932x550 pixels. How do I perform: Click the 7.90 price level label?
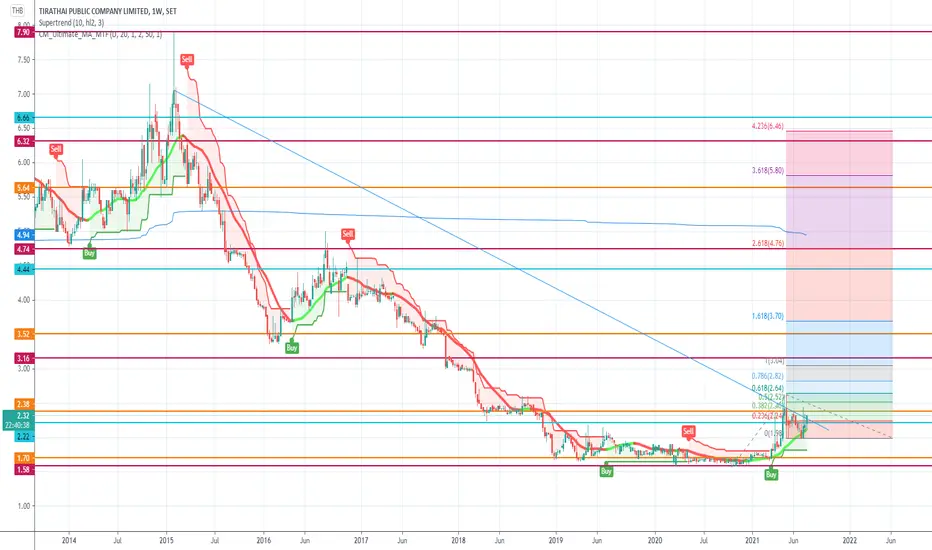23,32
